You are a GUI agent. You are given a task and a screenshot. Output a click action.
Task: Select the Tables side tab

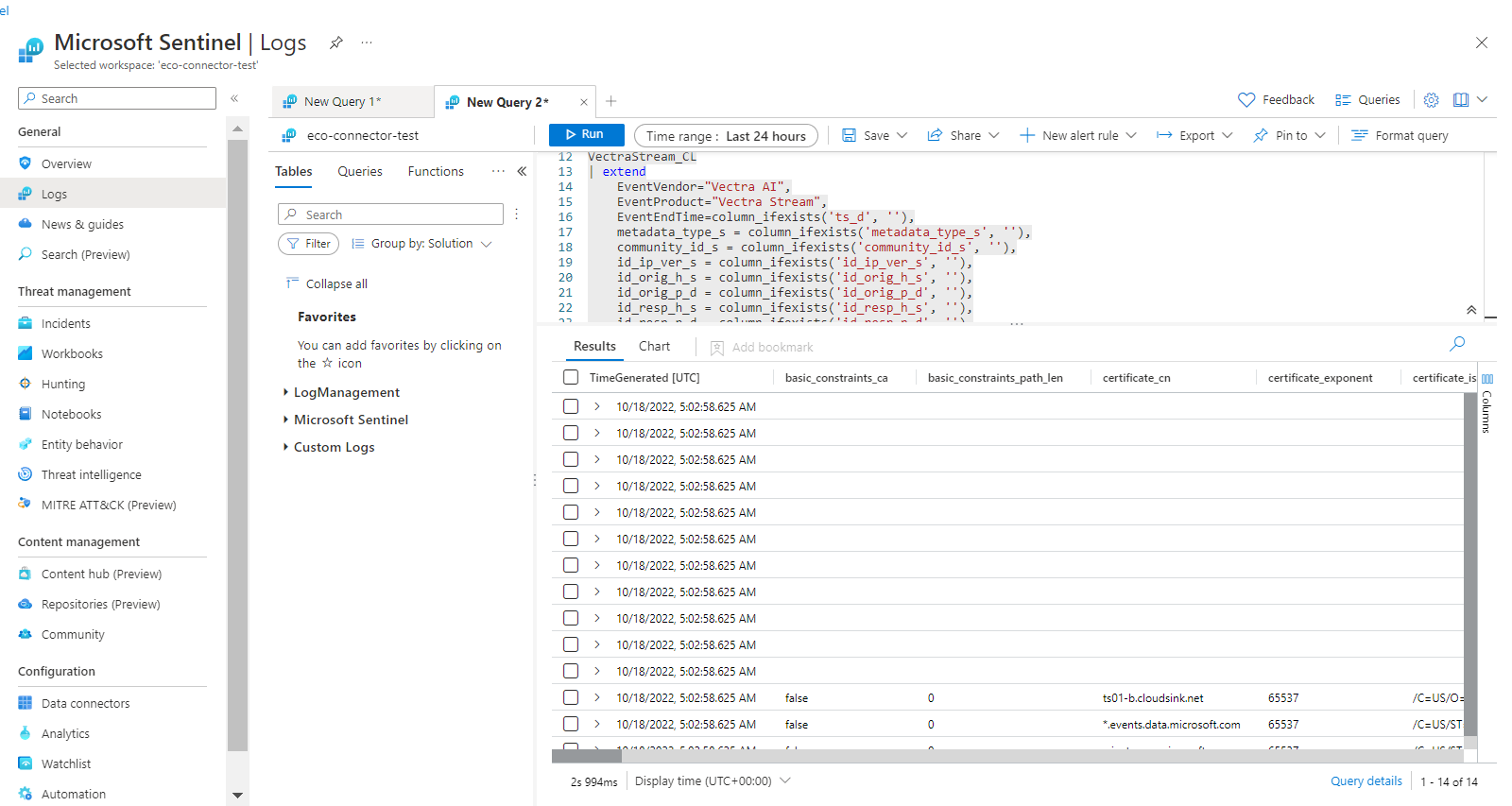coord(294,171)
